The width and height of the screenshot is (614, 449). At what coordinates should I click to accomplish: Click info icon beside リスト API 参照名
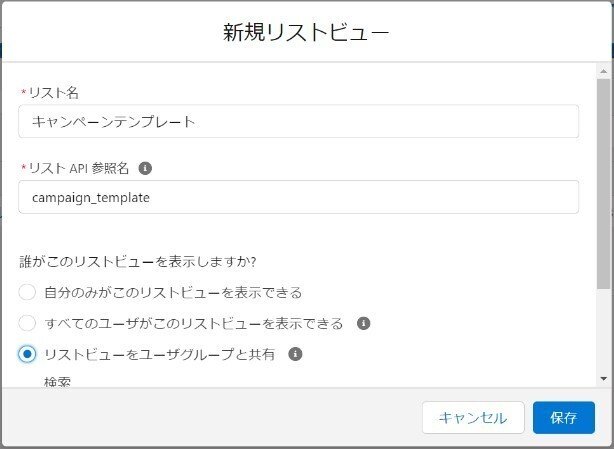click(x=145, y=168)
